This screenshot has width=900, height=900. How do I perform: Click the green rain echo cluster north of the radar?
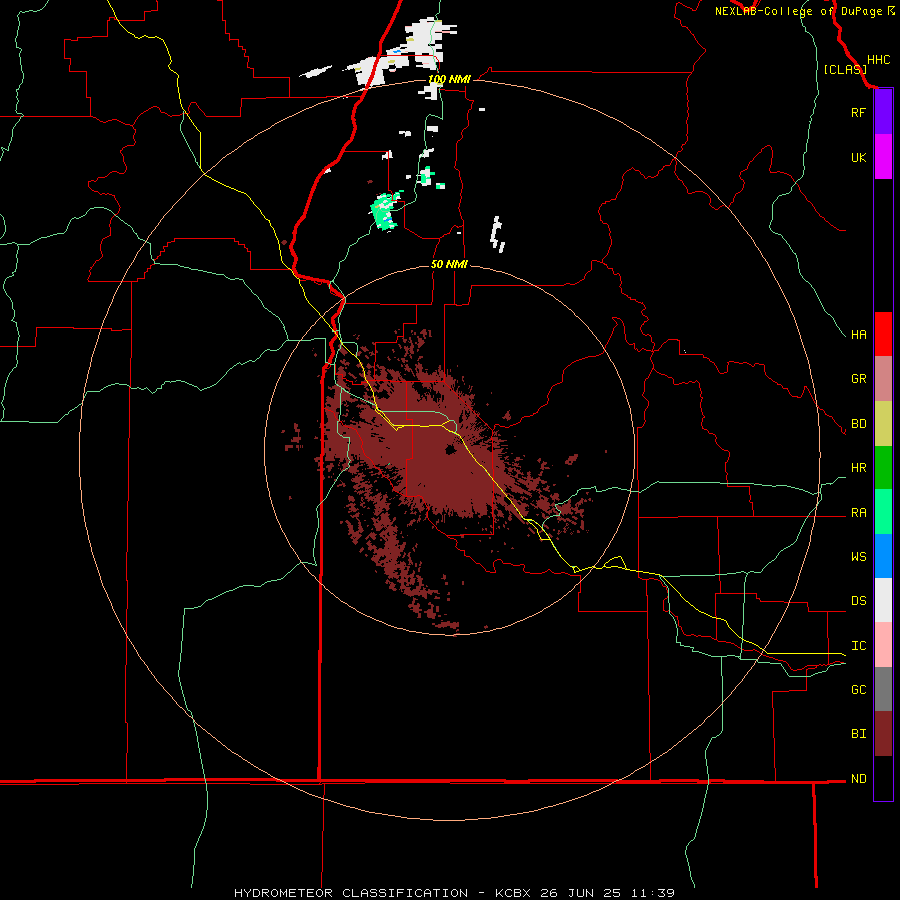385,211
